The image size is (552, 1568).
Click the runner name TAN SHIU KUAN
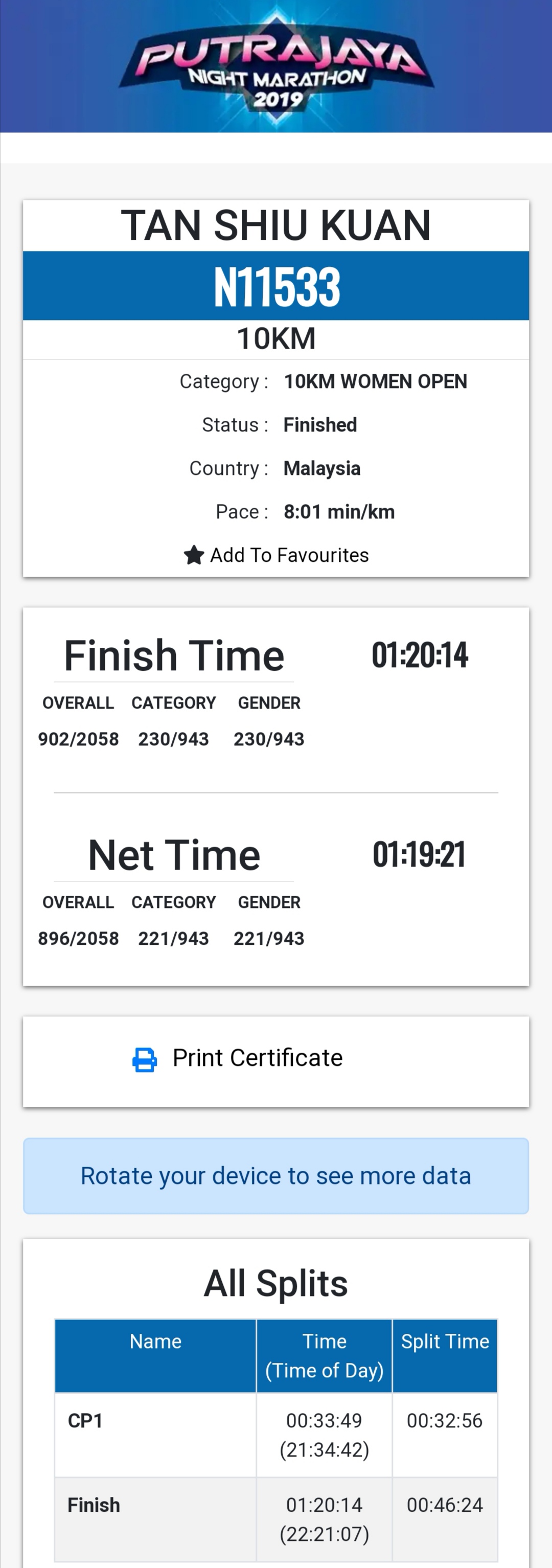[277, 225]
